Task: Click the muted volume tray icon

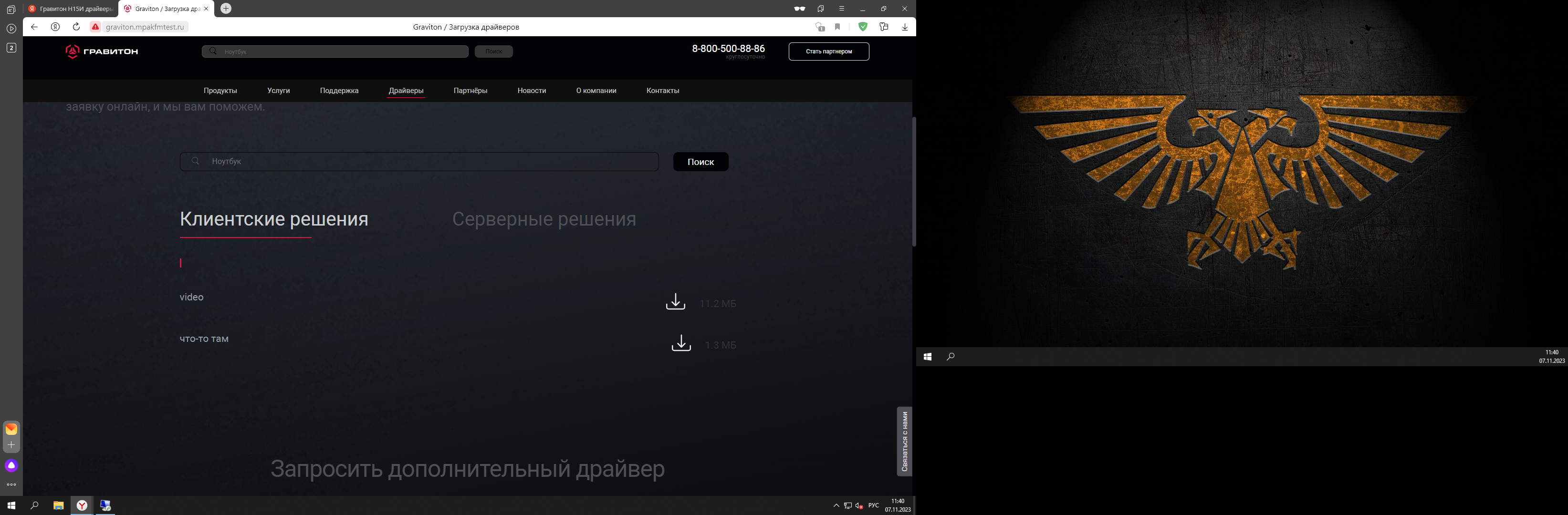Action: 859,506
